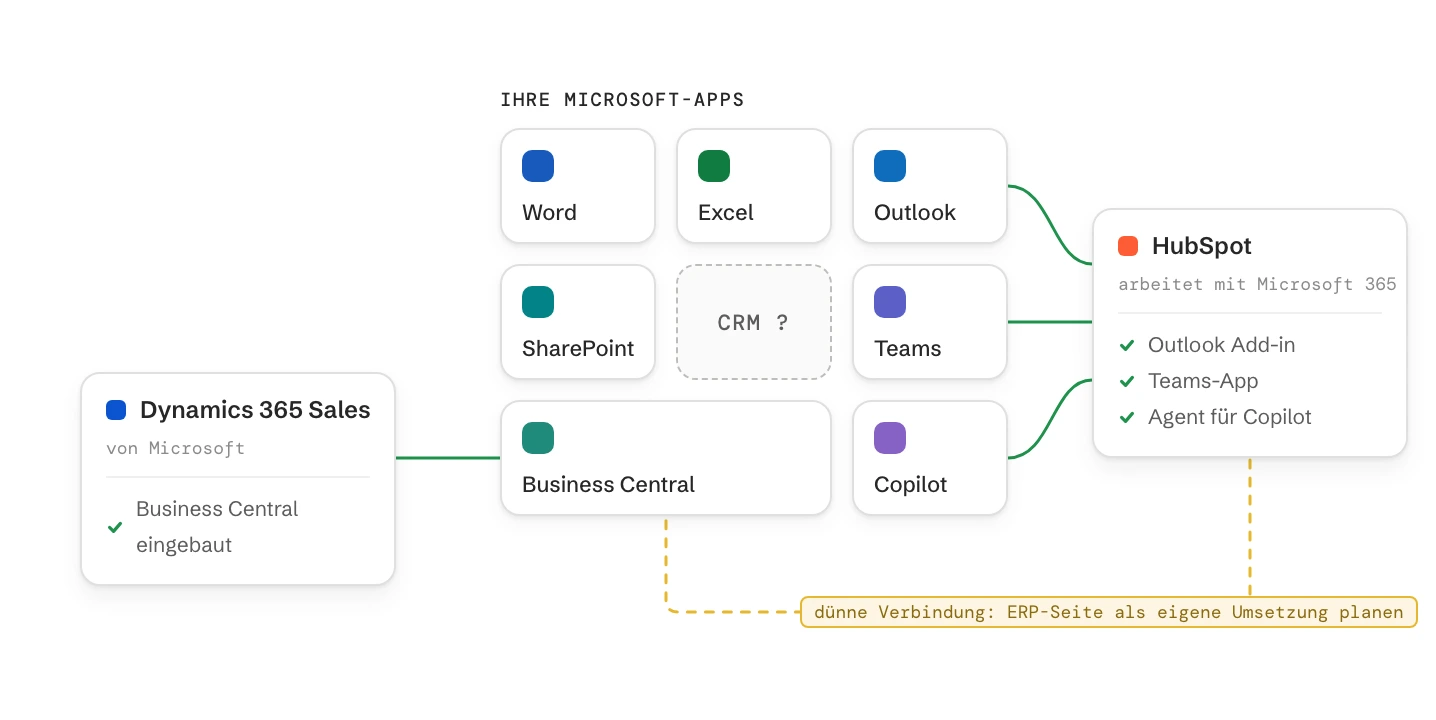Click the yellow 'dünne Verbindung' note label
The width and height of the screenshot is (1436, 720).
tap(1109, 612)
